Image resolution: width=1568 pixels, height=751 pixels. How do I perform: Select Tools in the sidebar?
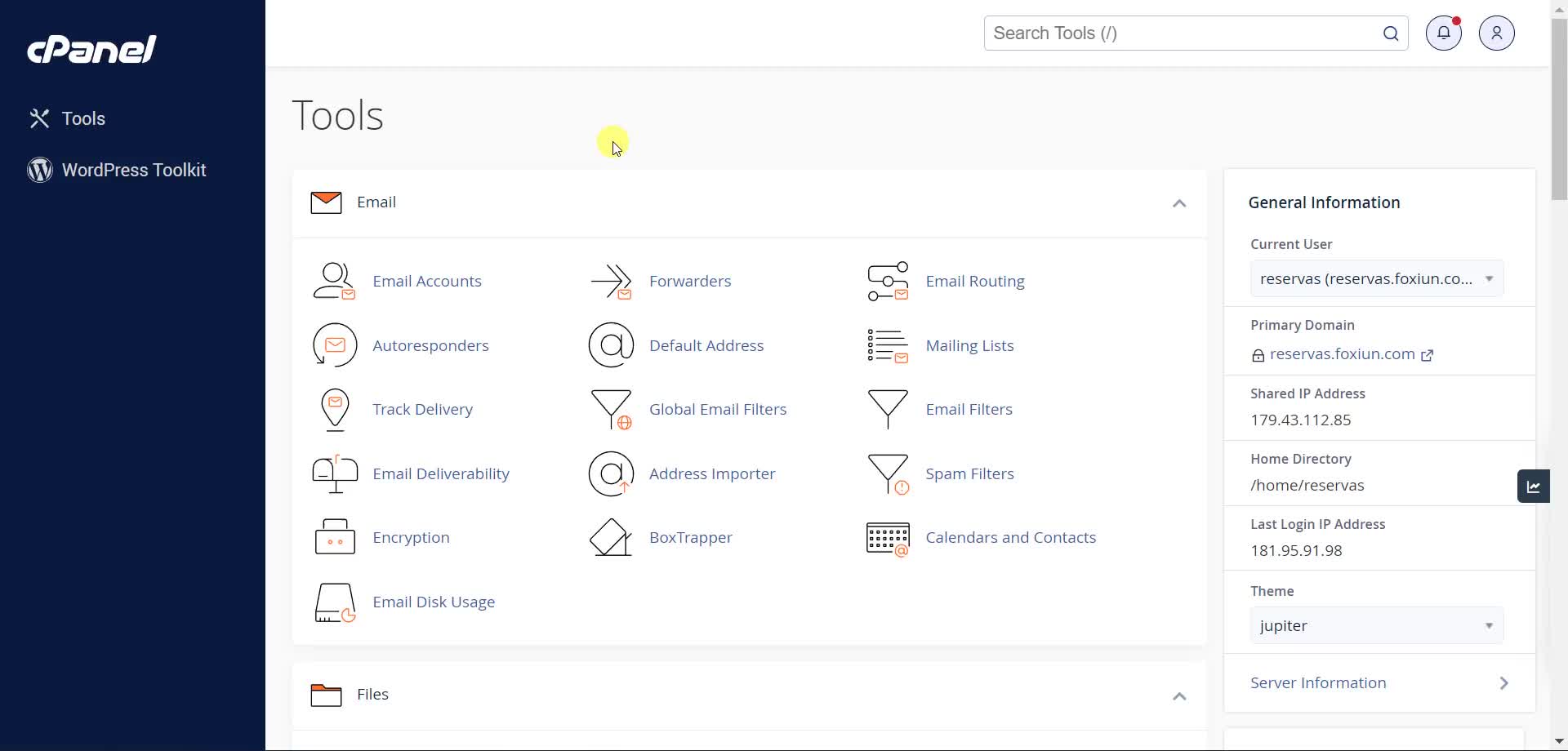(x=83, y=119)
